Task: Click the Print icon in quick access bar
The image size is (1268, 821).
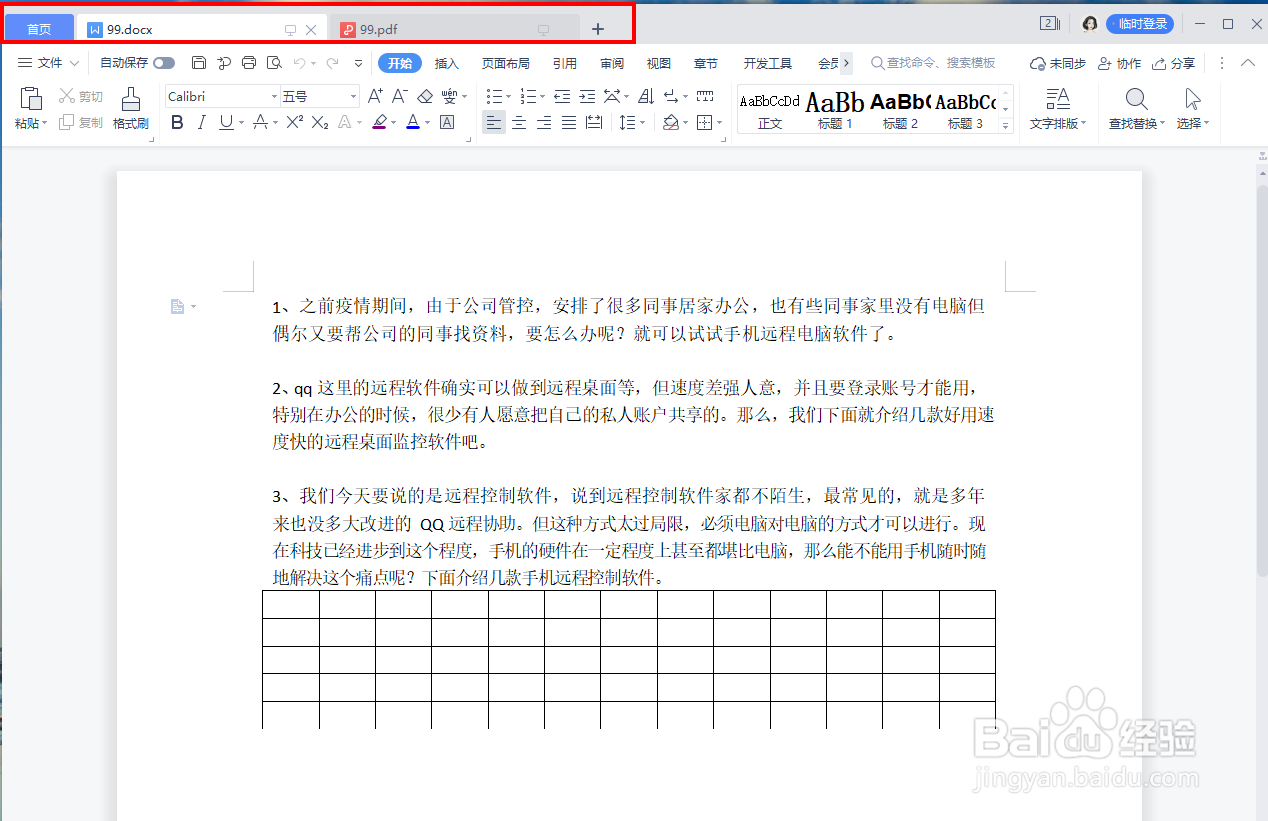Action: point(248,62)
